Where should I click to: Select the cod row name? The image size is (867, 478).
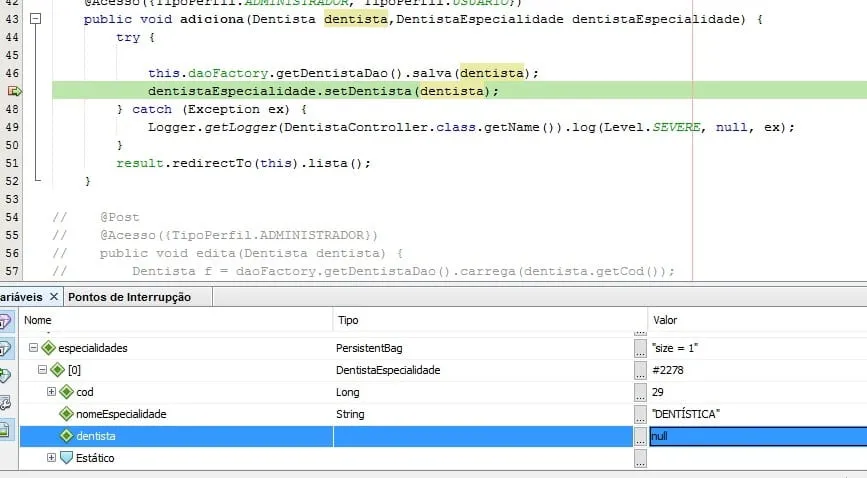(85, 392)
